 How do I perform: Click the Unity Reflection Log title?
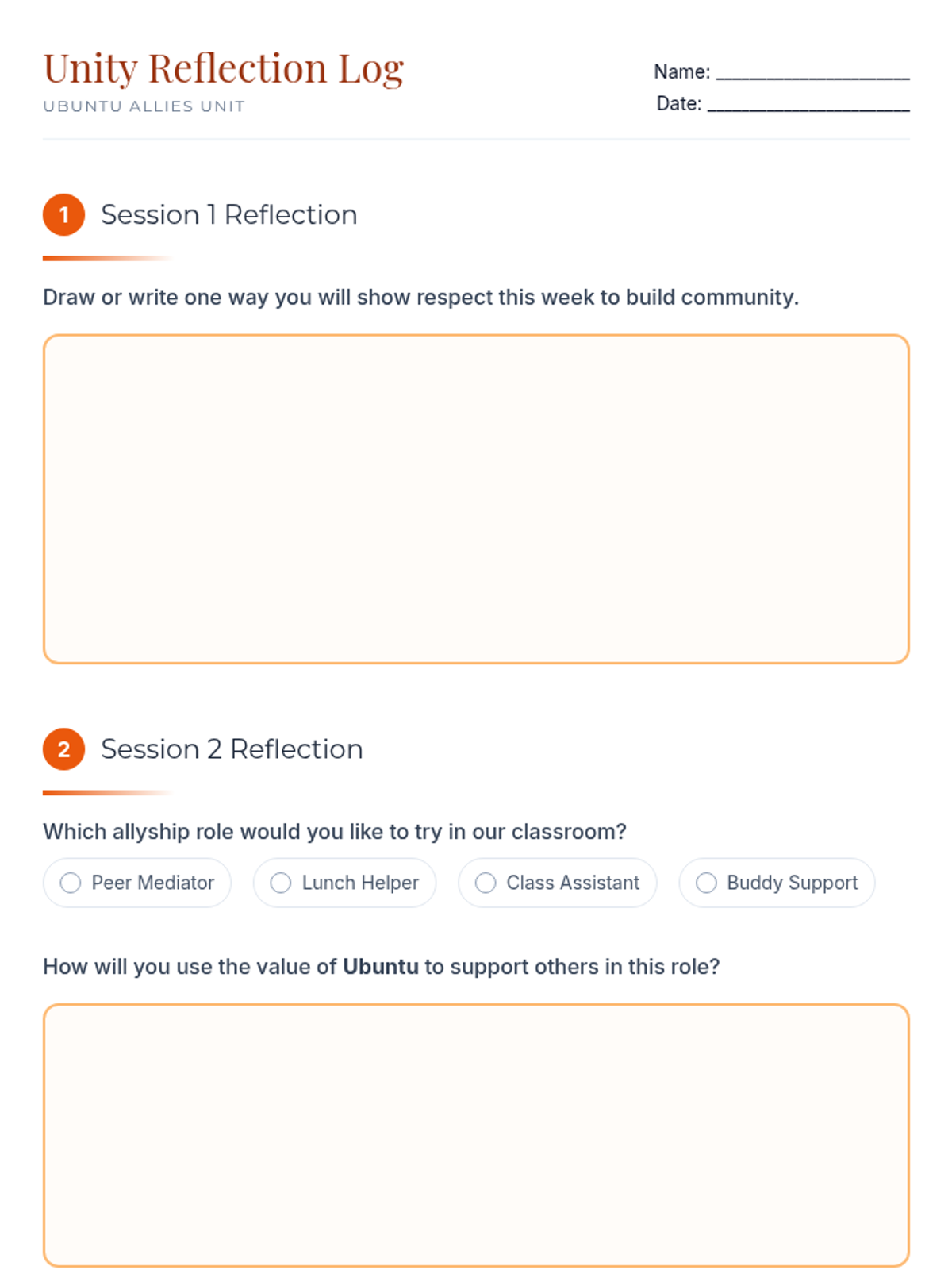point(224,68)
